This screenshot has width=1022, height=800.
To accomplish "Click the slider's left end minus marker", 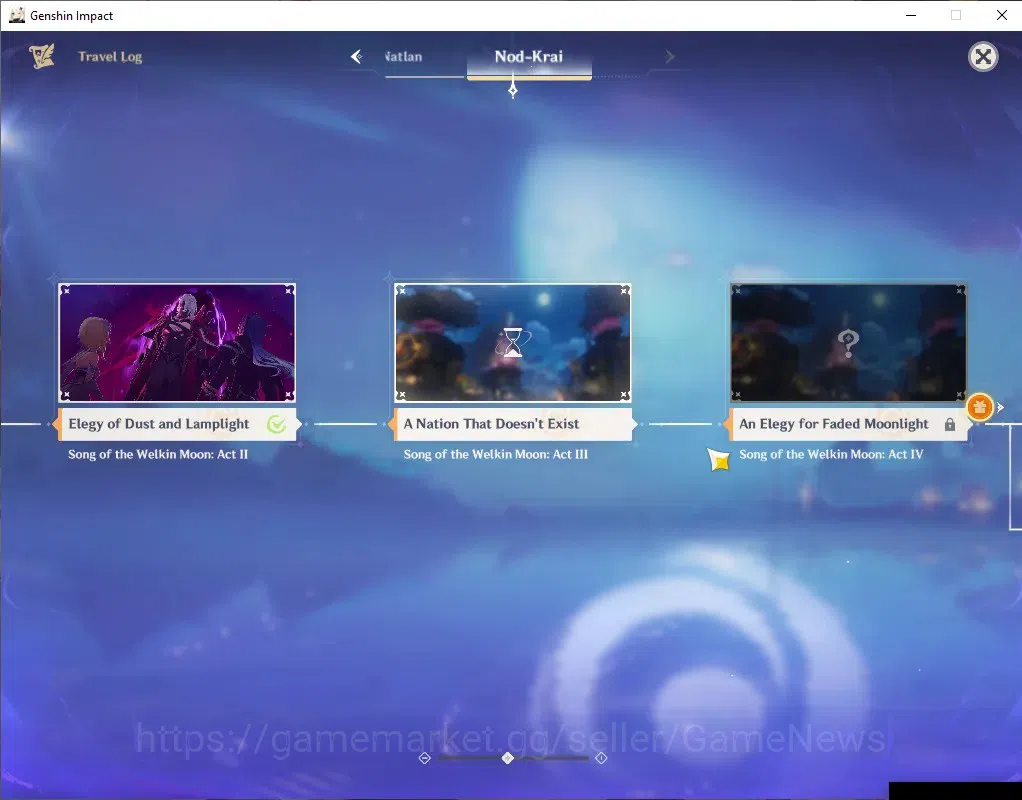I will pyautogui.click(x=424, y=758).
